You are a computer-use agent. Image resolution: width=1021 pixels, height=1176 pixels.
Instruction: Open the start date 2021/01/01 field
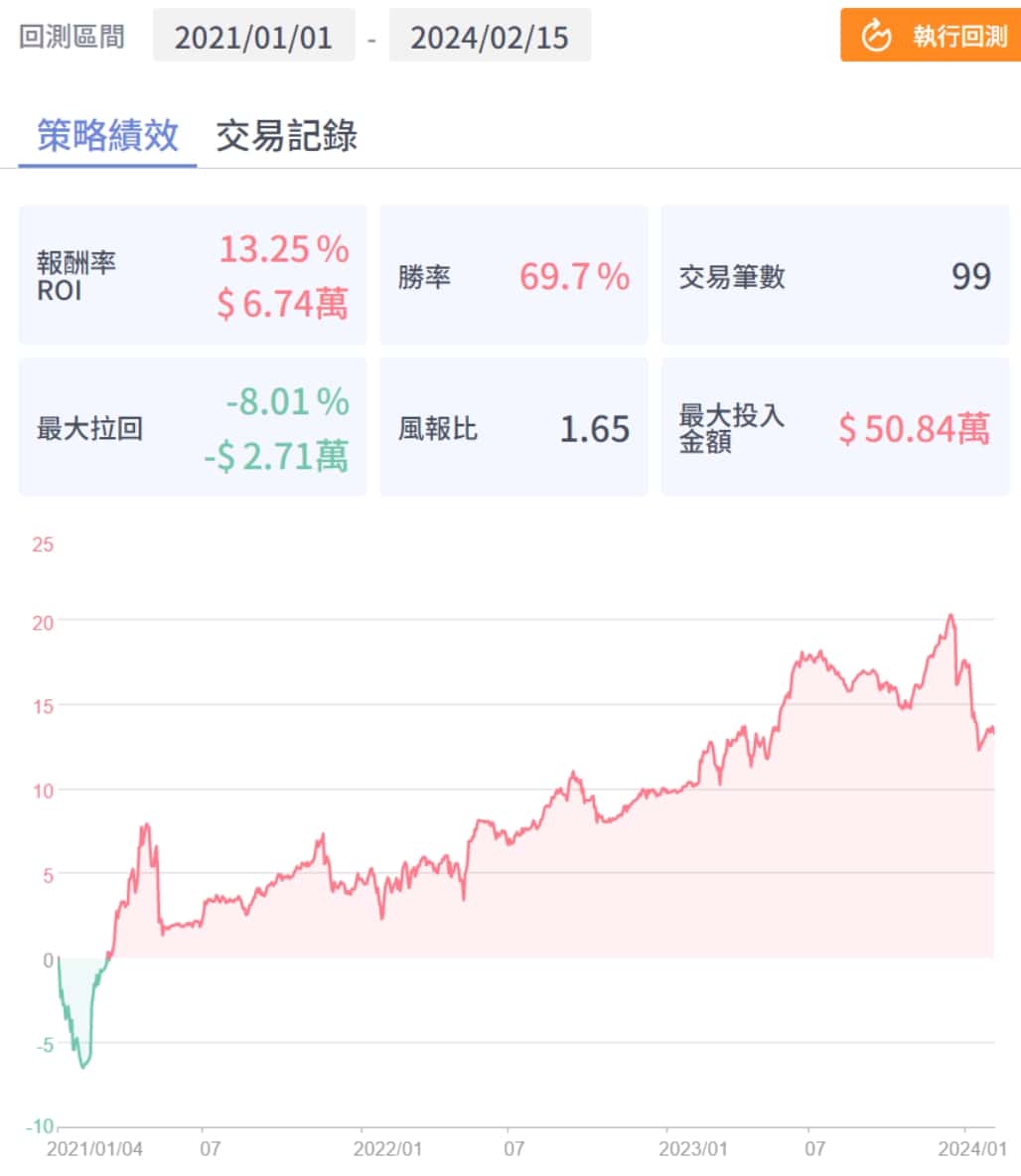tap(253, 37)
